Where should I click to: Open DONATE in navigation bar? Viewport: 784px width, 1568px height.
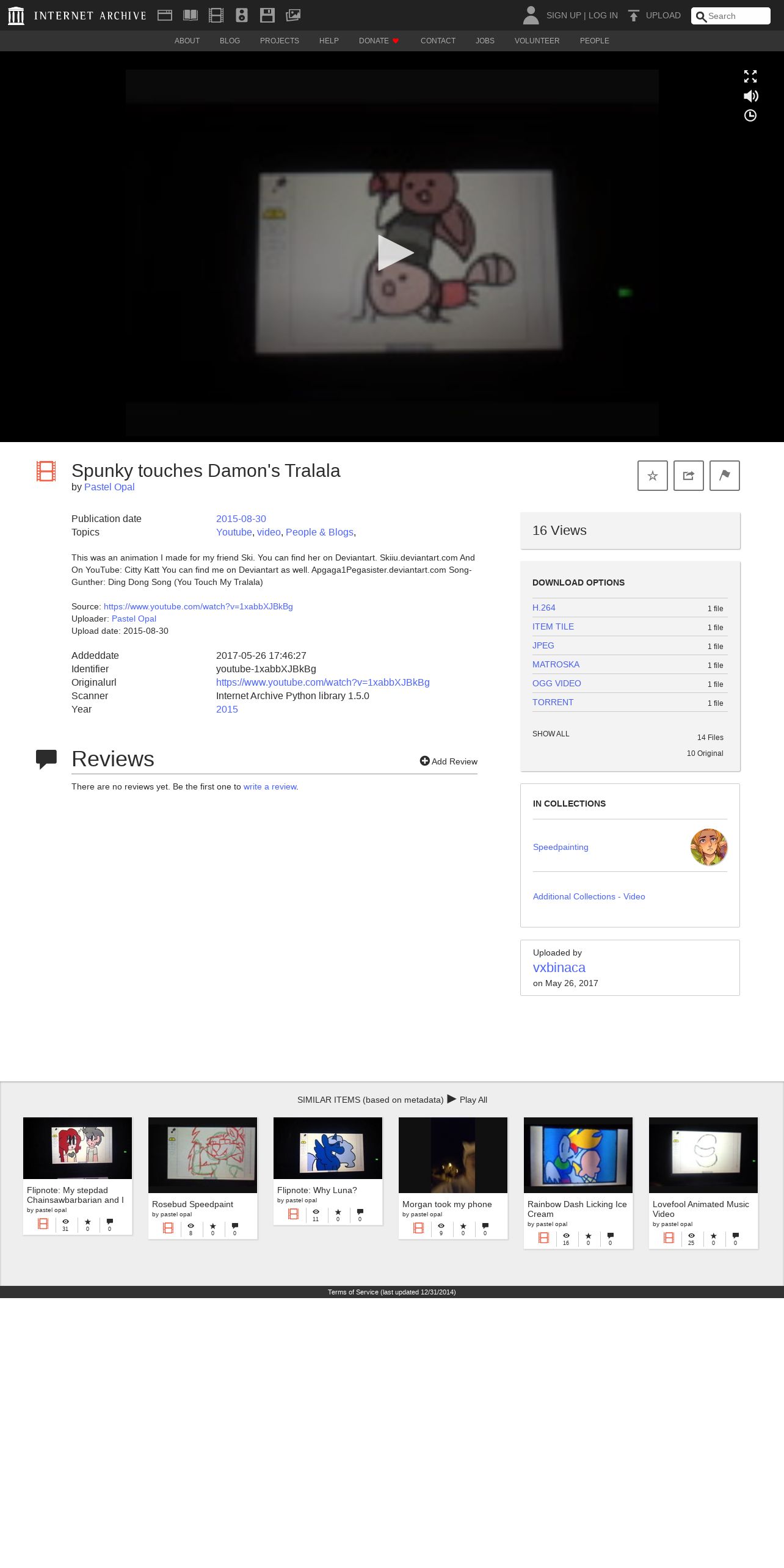pyautogui.click(x=379, y=41)
